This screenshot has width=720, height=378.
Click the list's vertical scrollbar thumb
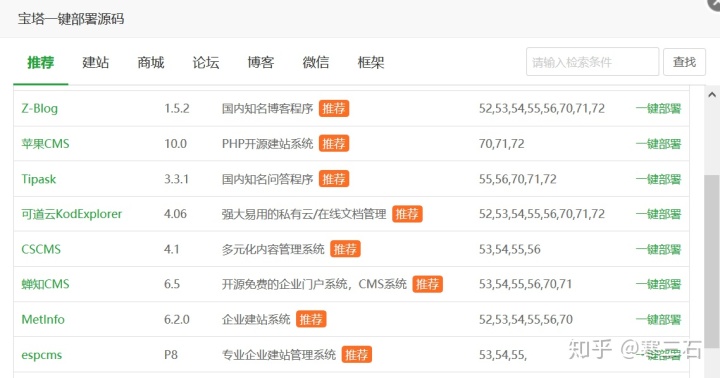click(712, 262)
